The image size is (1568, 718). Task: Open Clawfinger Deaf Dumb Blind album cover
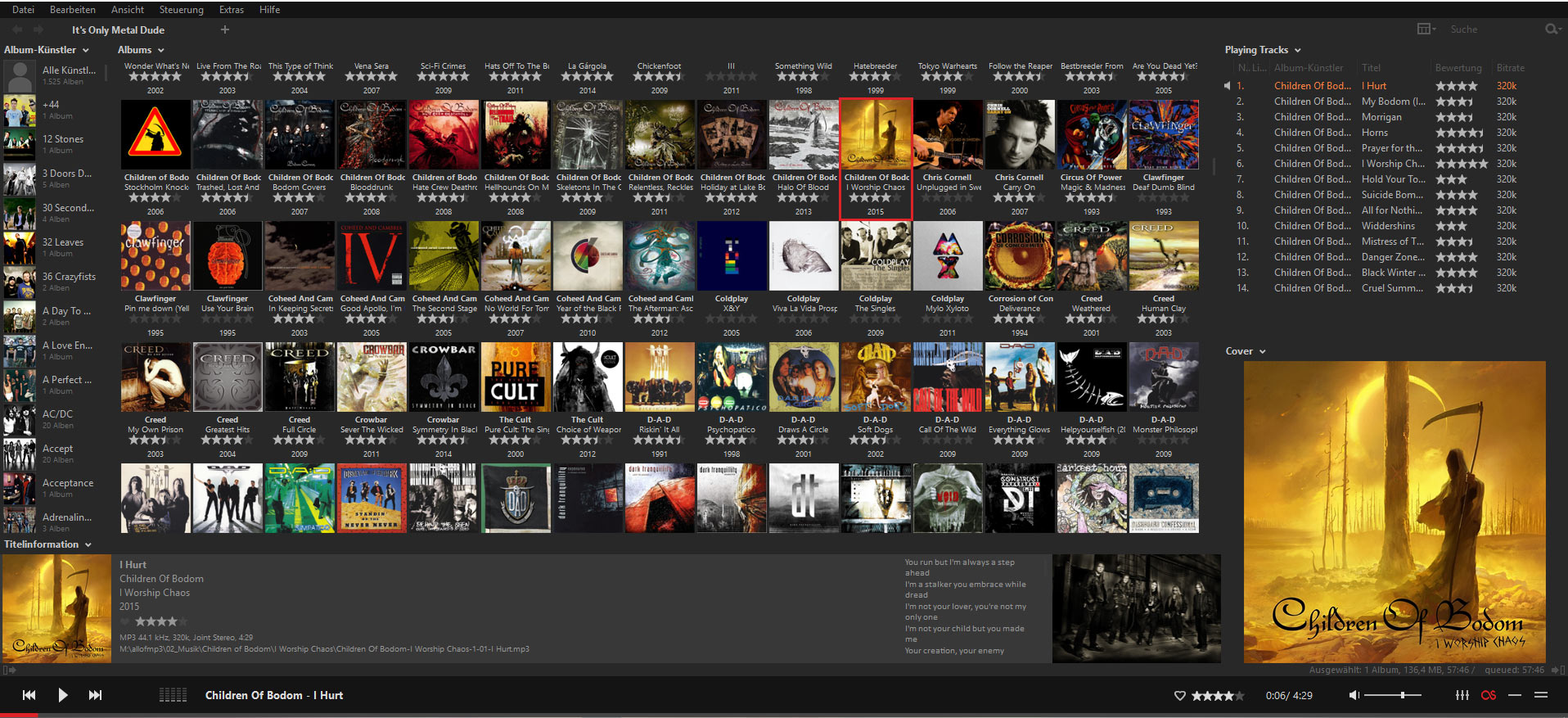(x=1164, y=135)
